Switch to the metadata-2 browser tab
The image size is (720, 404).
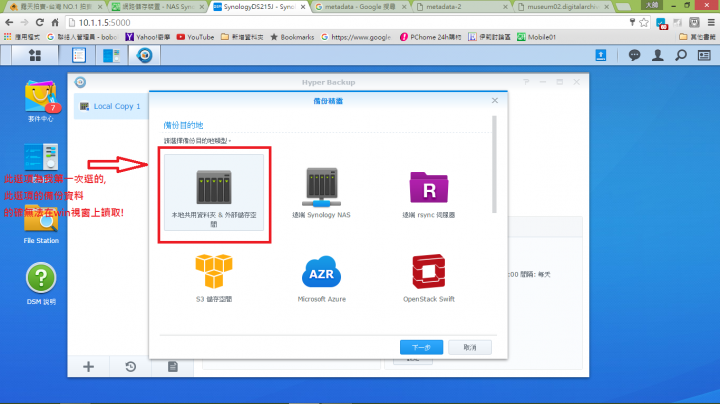point(461,7)
